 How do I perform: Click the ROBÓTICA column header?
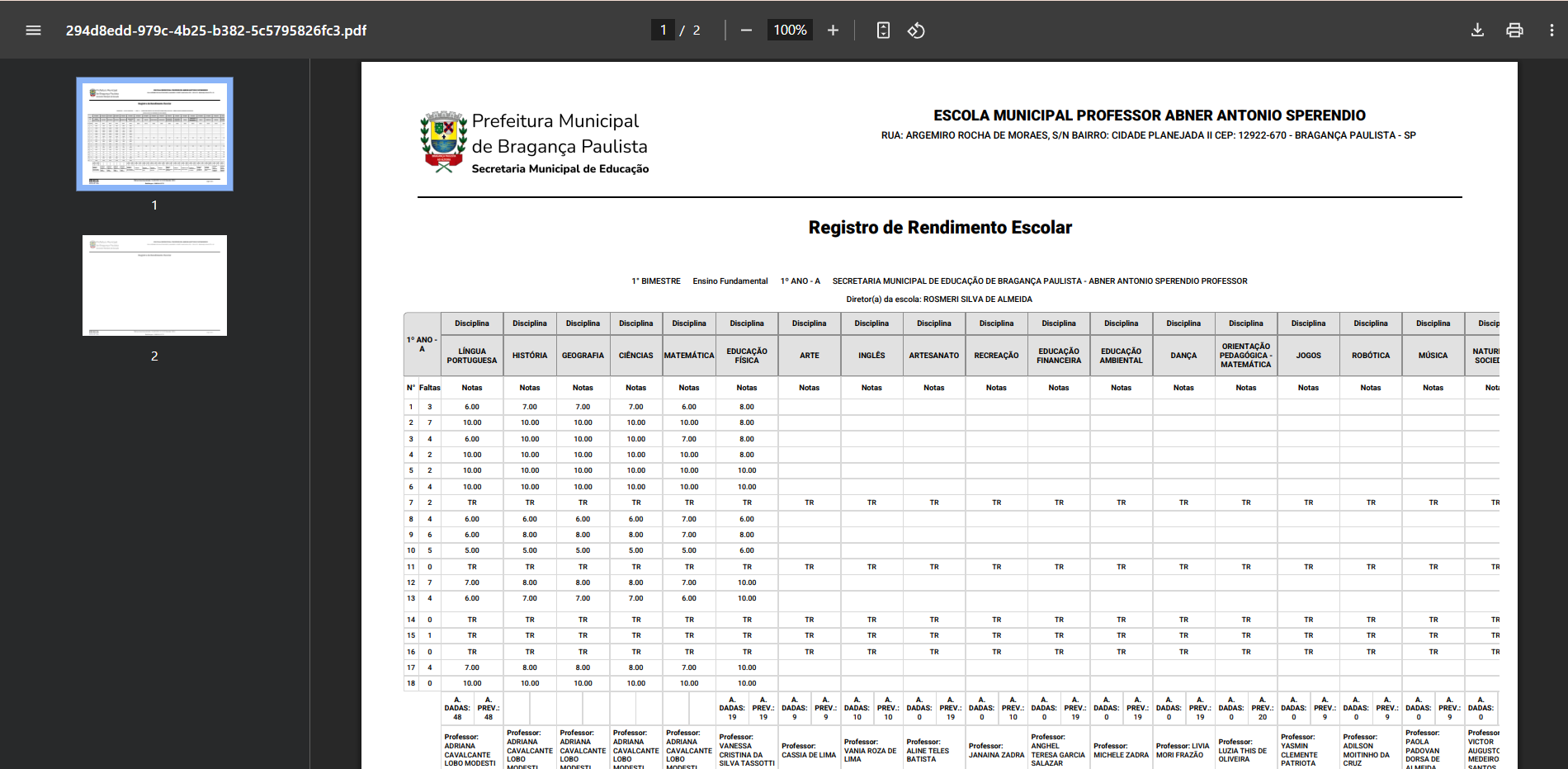(x=1371, y=356)
